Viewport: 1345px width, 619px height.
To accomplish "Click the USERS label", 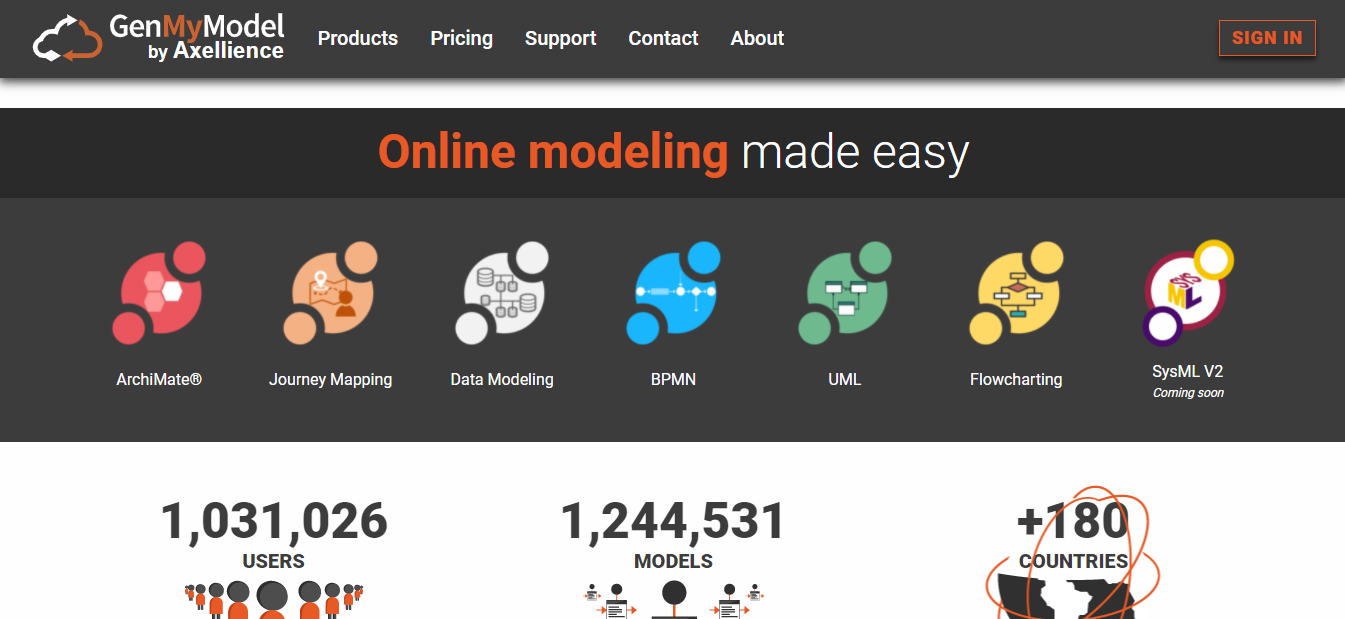I will (x=274, y=561).
